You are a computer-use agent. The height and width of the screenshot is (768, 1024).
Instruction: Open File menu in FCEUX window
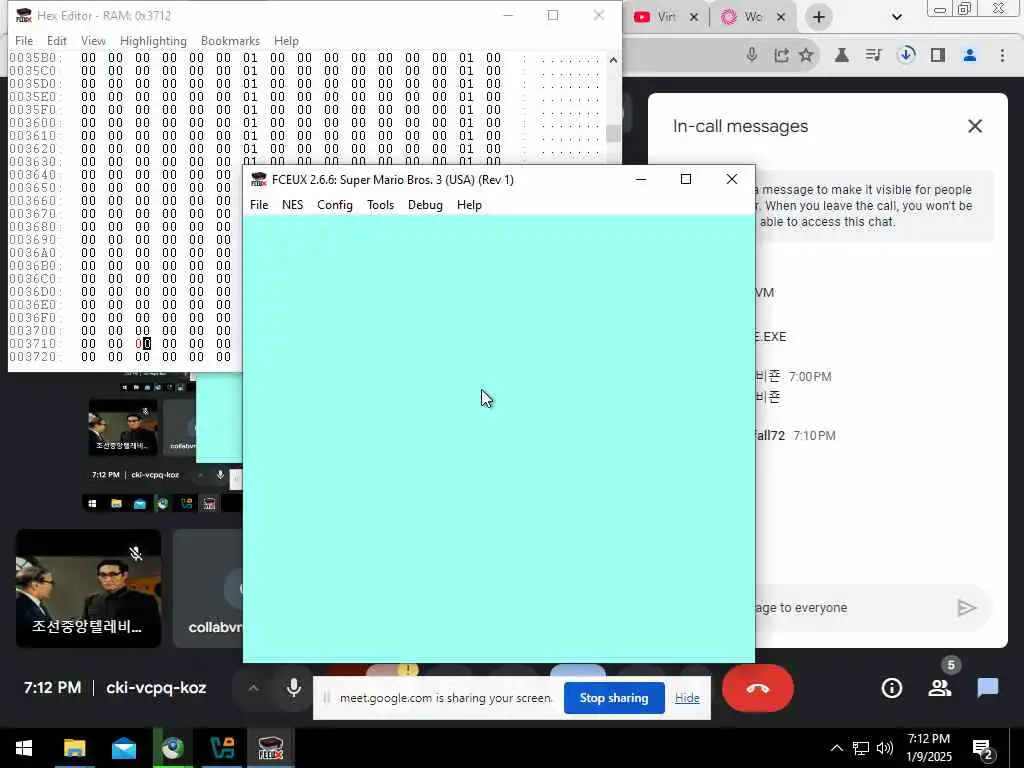coord(259,205)
